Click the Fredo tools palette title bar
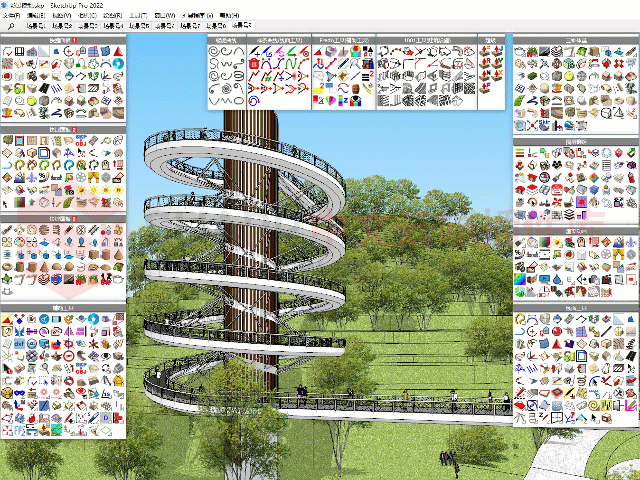The width and height of the screenshot is (640, 480). (x=344, y=41)
